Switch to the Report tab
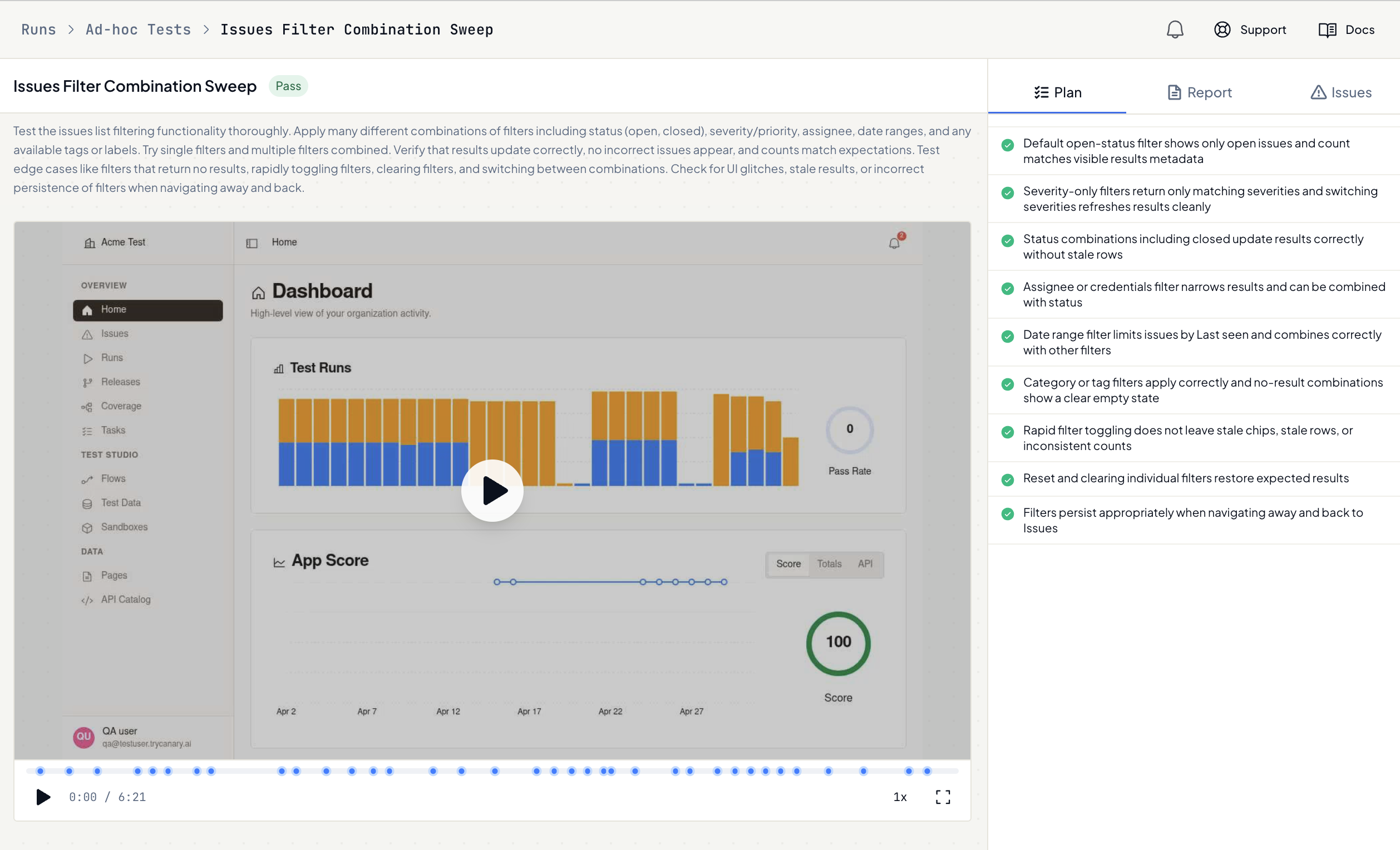Image resolution: width=1400 pixels, height=850 pixels. pyautogui.click(x=1199, y=92)
